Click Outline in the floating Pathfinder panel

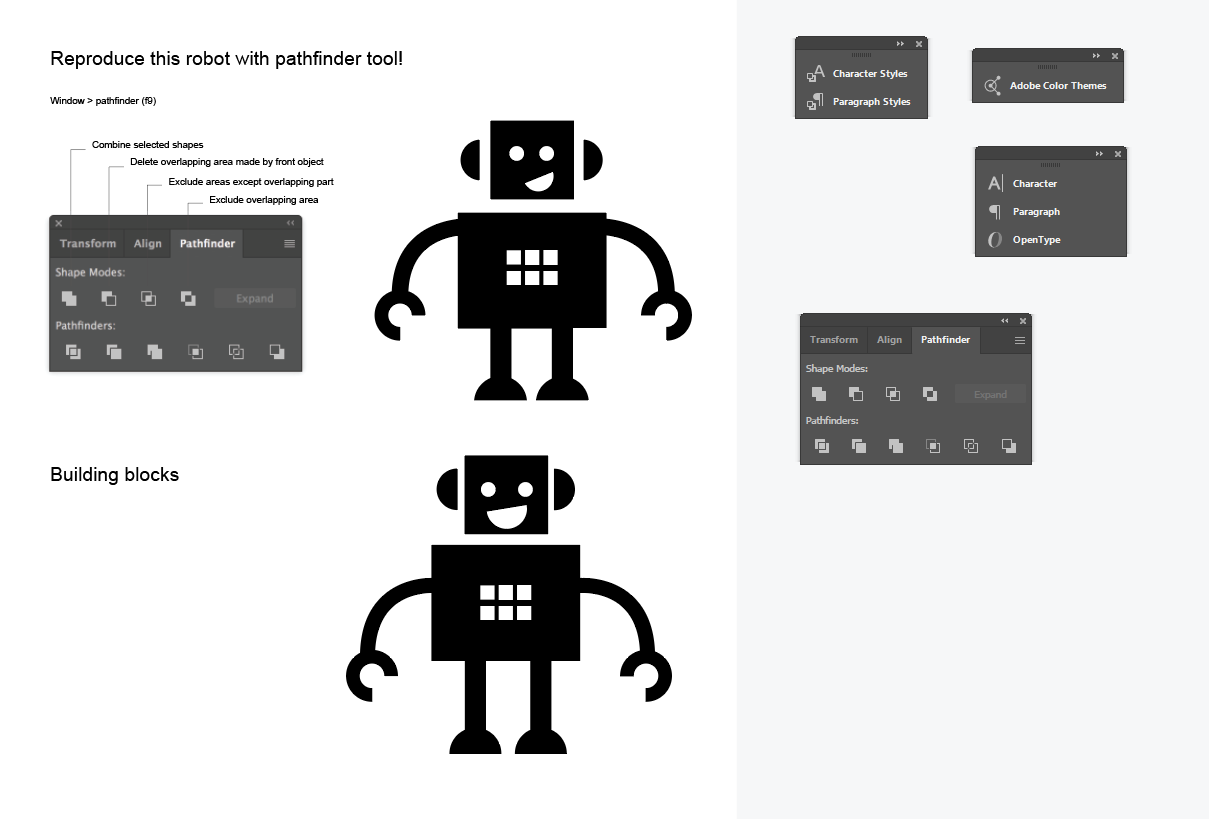[x=971, y=446]
